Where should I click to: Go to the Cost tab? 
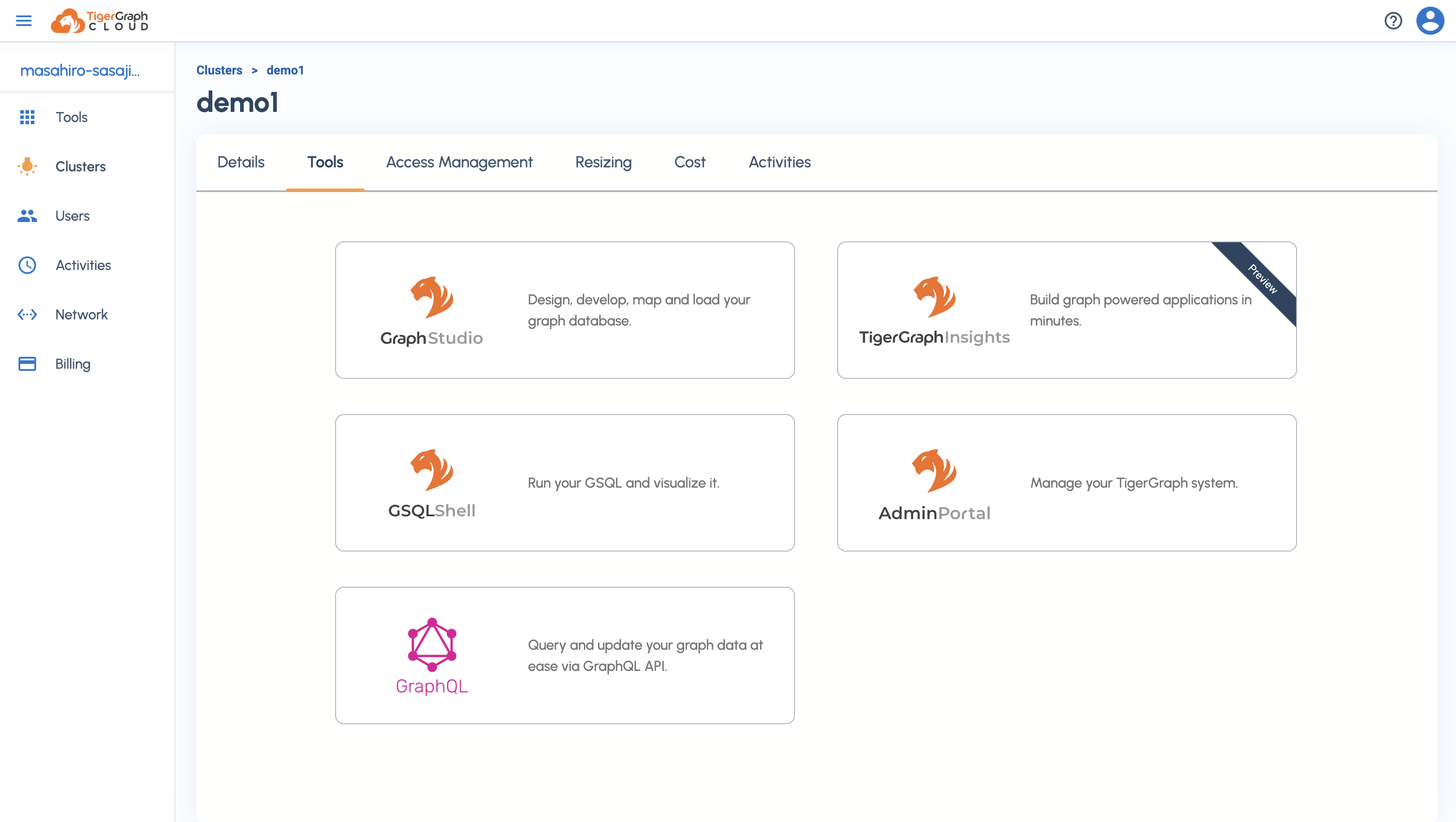[x=690, y=162]
